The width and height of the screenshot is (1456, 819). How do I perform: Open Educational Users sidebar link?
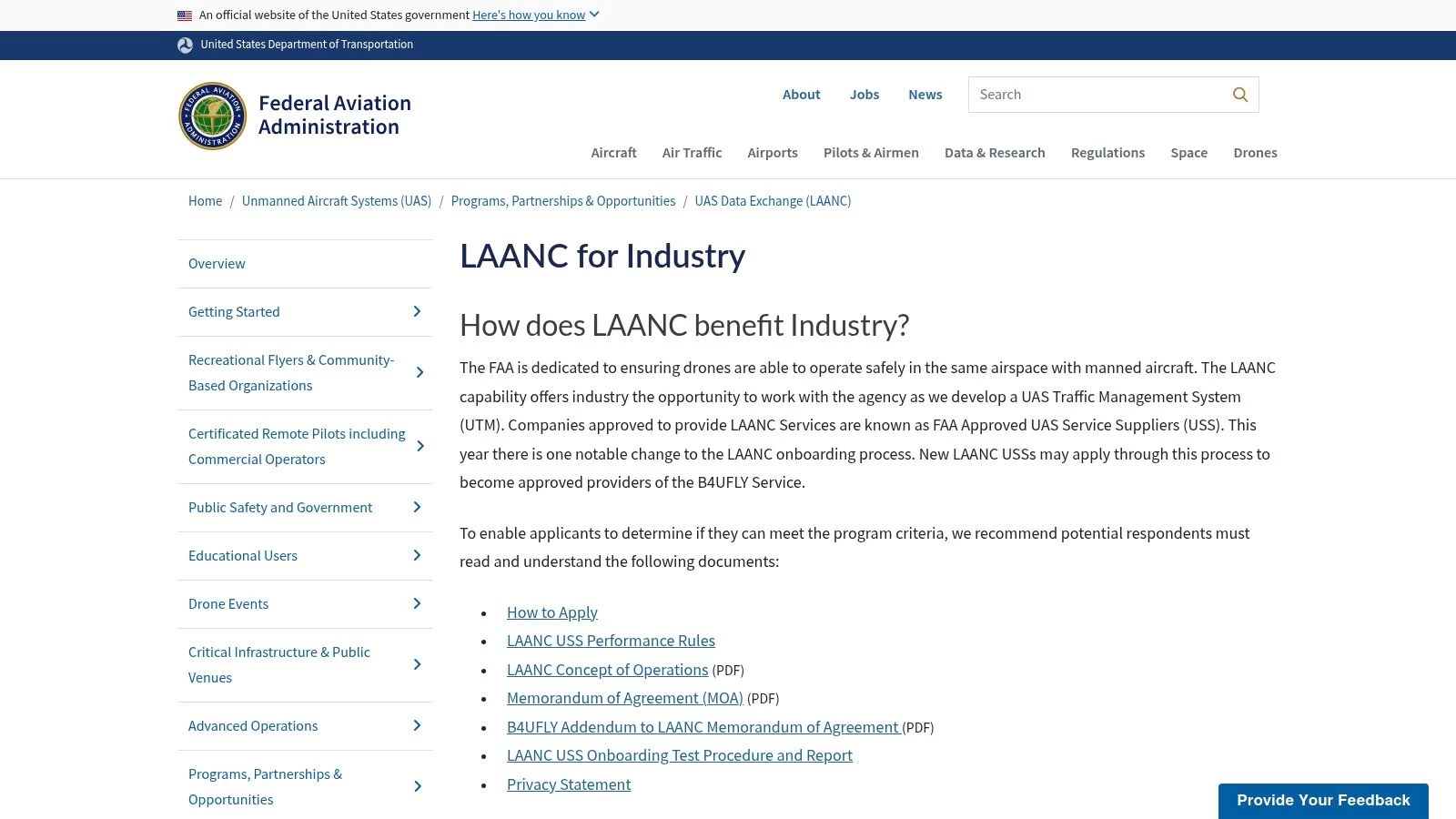243,556
